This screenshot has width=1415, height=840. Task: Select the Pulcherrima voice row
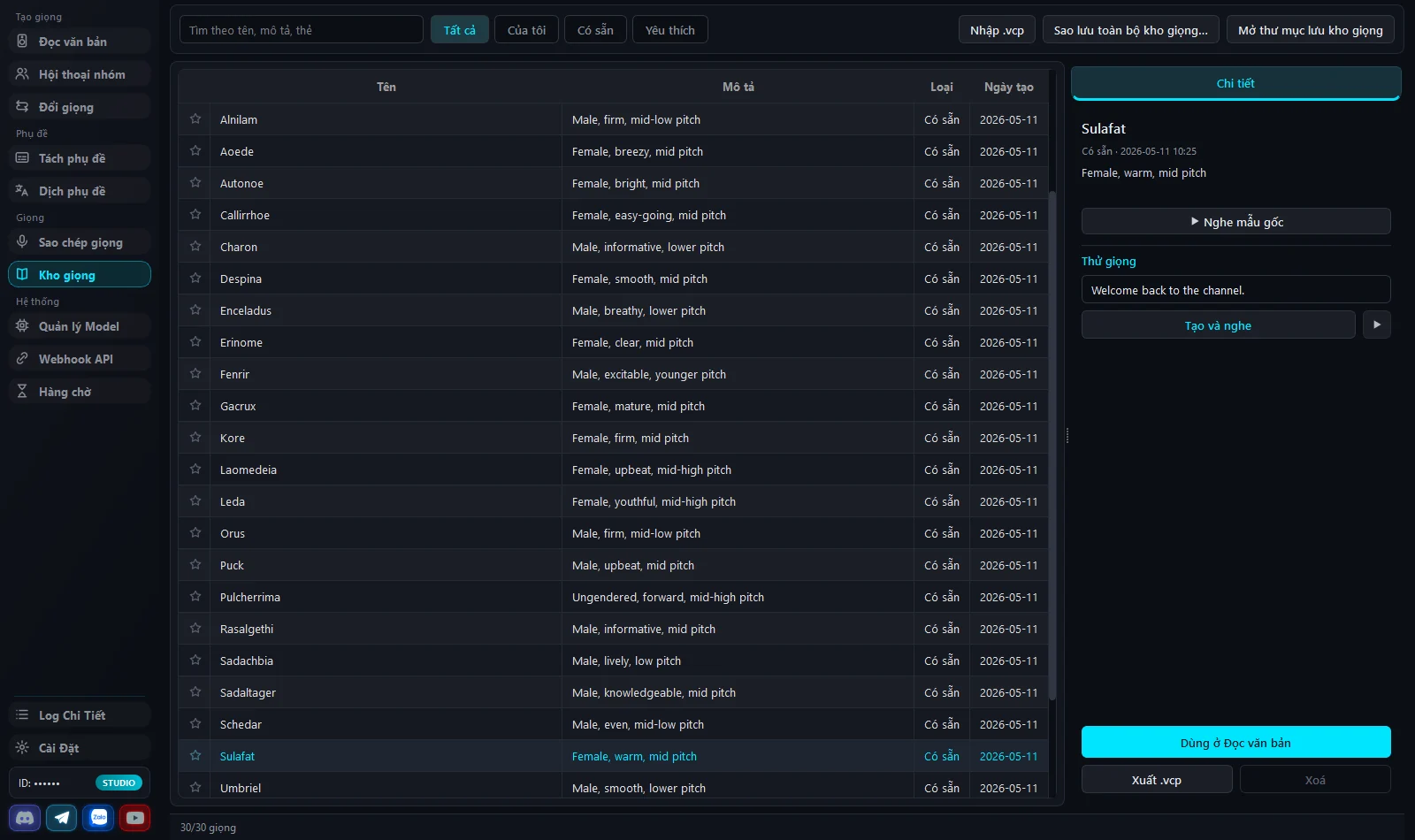613,597
